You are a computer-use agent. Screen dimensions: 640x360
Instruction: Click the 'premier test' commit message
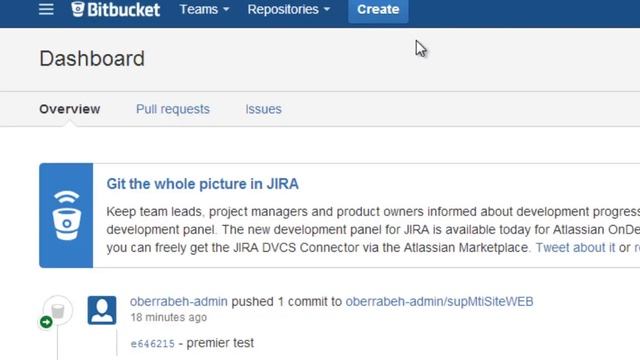coord(220,343)
